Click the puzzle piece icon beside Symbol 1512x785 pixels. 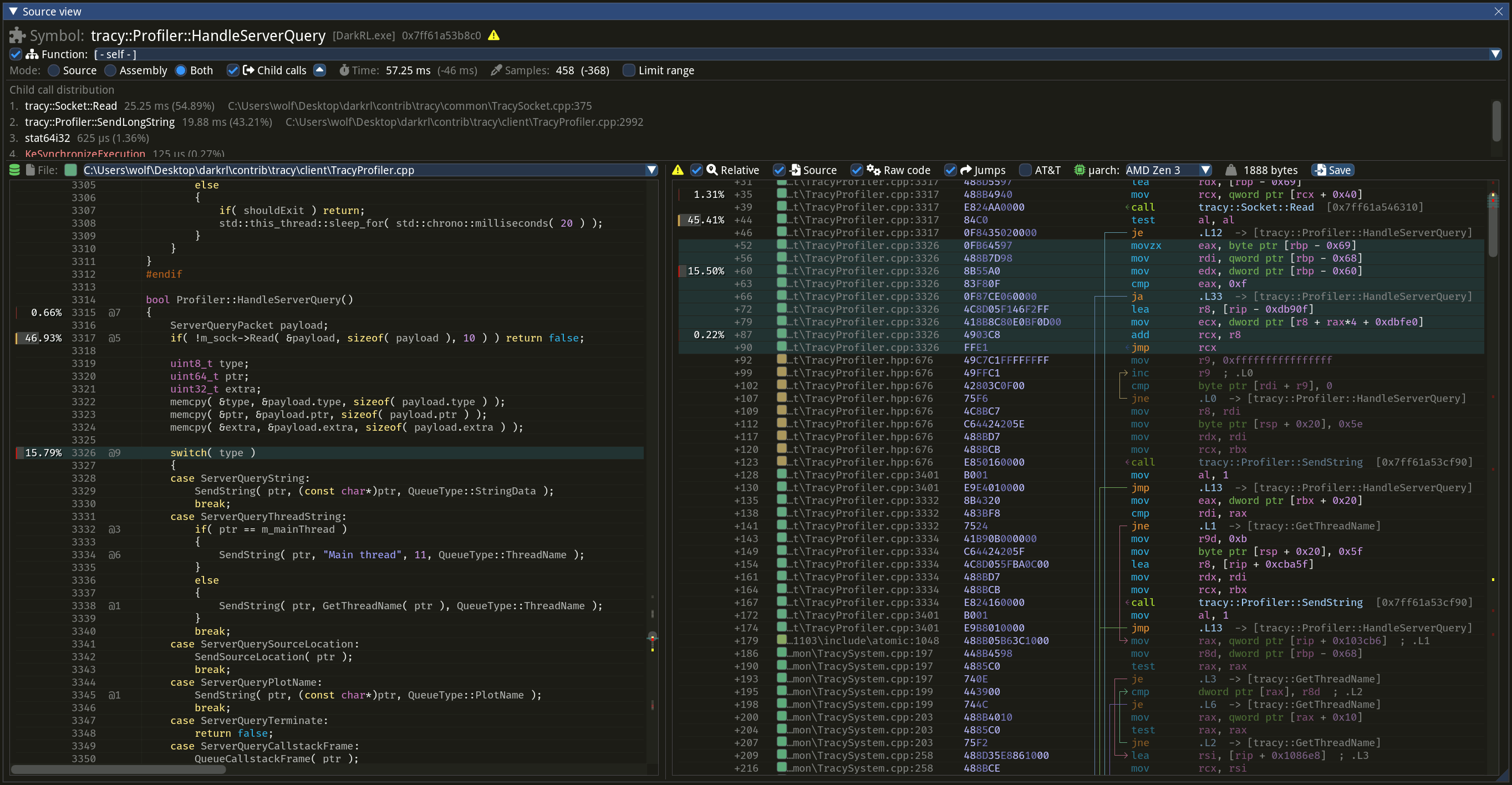click(17, 35)
